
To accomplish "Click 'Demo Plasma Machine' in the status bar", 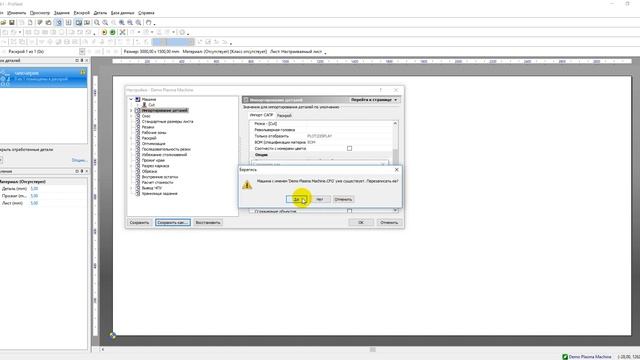I will point(590,357).
